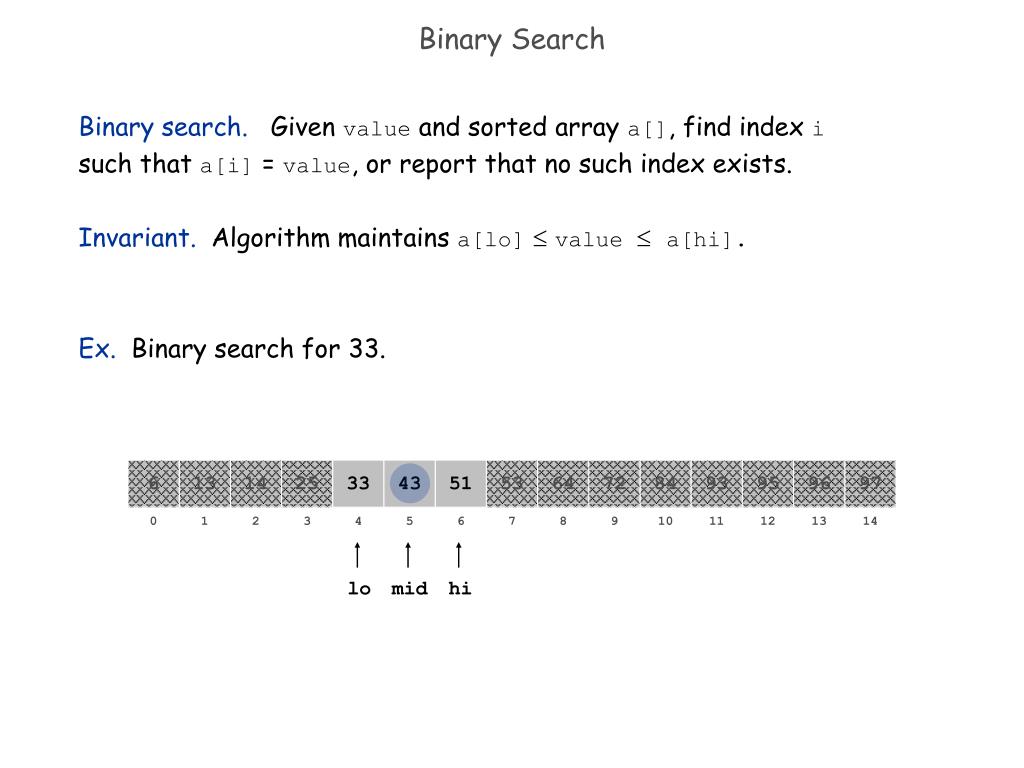Click the blue 'Invariant.' heading
The width and height of the screenshot is (1024, 768).
pyautogui.click(x=137, y=238)
